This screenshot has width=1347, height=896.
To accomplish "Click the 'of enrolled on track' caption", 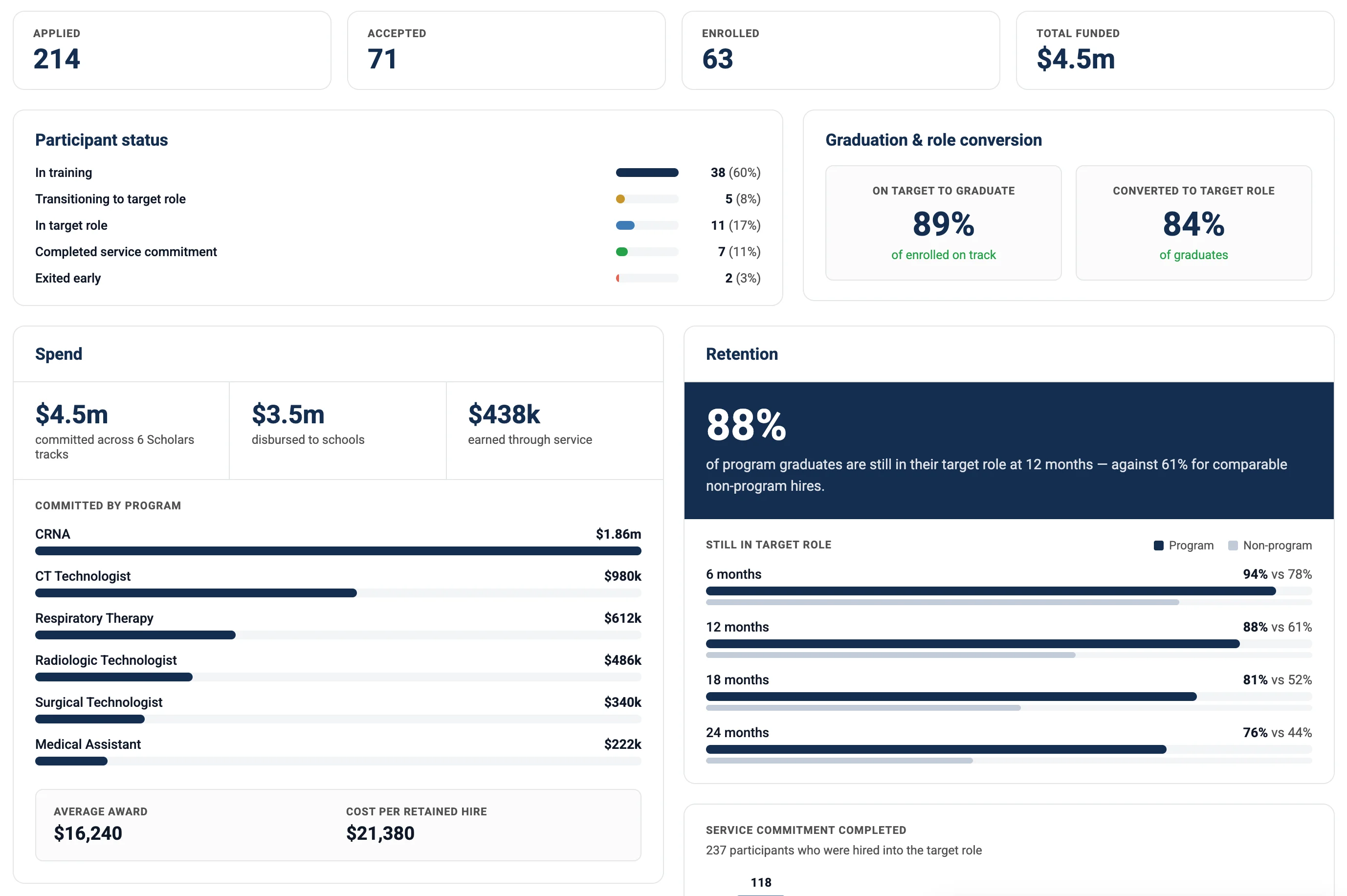I will [x=944, y=255].
